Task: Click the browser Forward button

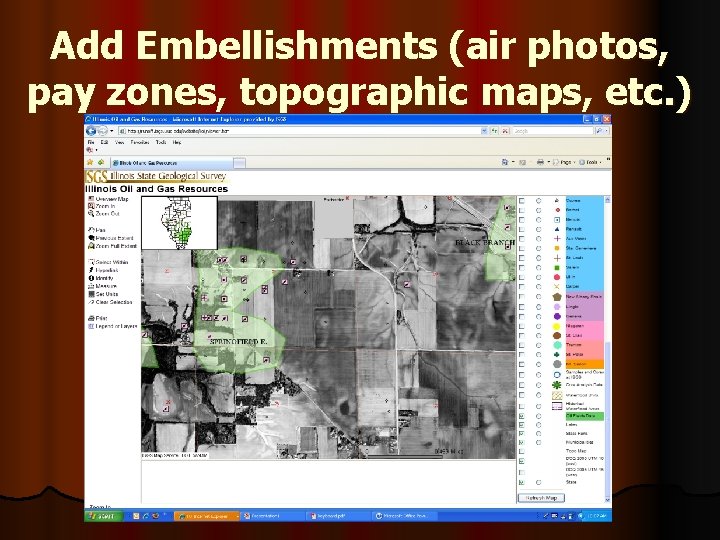Action: coord(102,131)
